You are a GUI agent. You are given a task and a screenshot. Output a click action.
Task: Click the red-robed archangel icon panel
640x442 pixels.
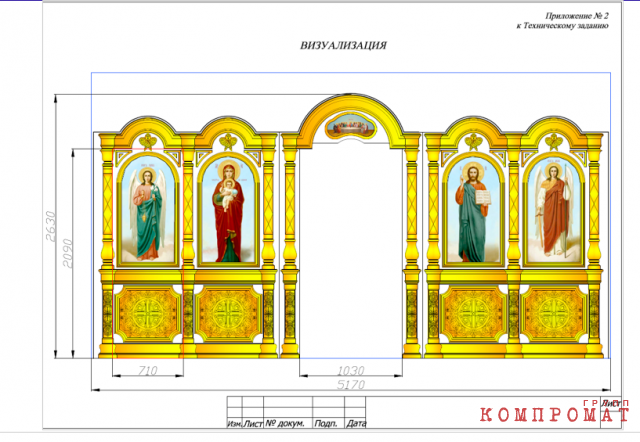(554, 210)
